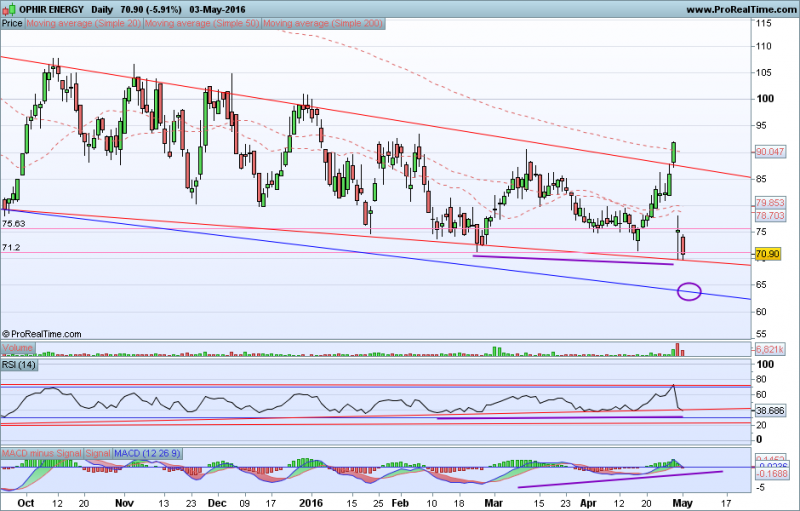Click the chart icon beside OPHIR ENERGY title
Image resolution: width=800 pixels, height=511 pixels.
point(8,8)
